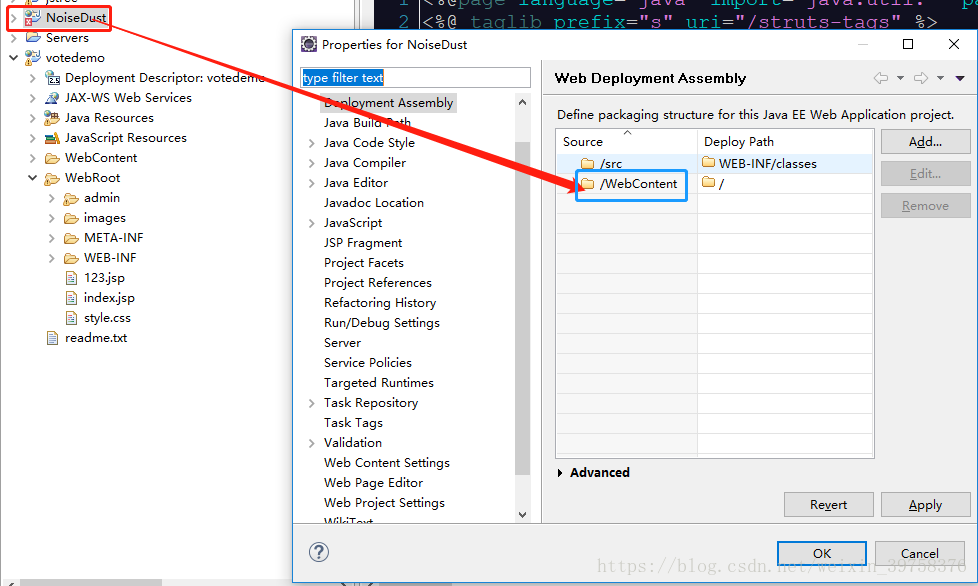978x586 pixels.
Task: Click the Apply button
Action: [926, 504]
